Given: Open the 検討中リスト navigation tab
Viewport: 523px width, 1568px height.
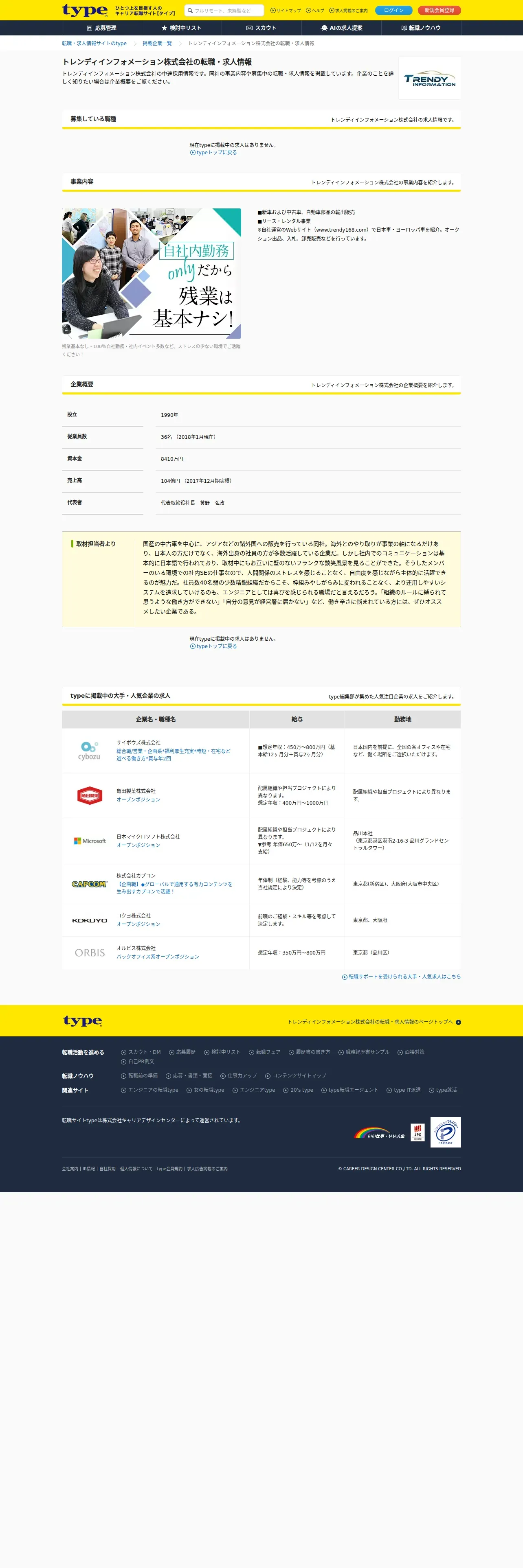Looking at the screenshot, I should pyautogui.click(x=181, y=28).
